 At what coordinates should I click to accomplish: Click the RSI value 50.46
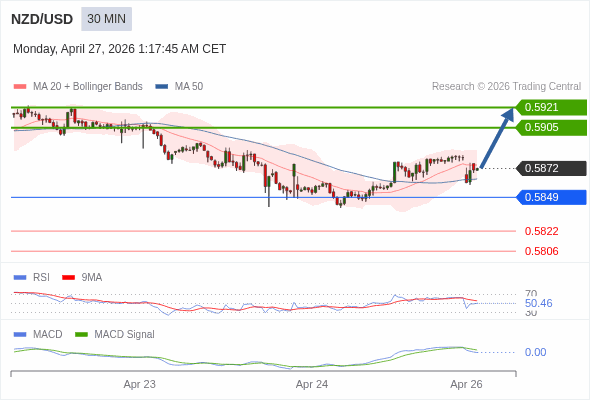click(x=538, y=303)
